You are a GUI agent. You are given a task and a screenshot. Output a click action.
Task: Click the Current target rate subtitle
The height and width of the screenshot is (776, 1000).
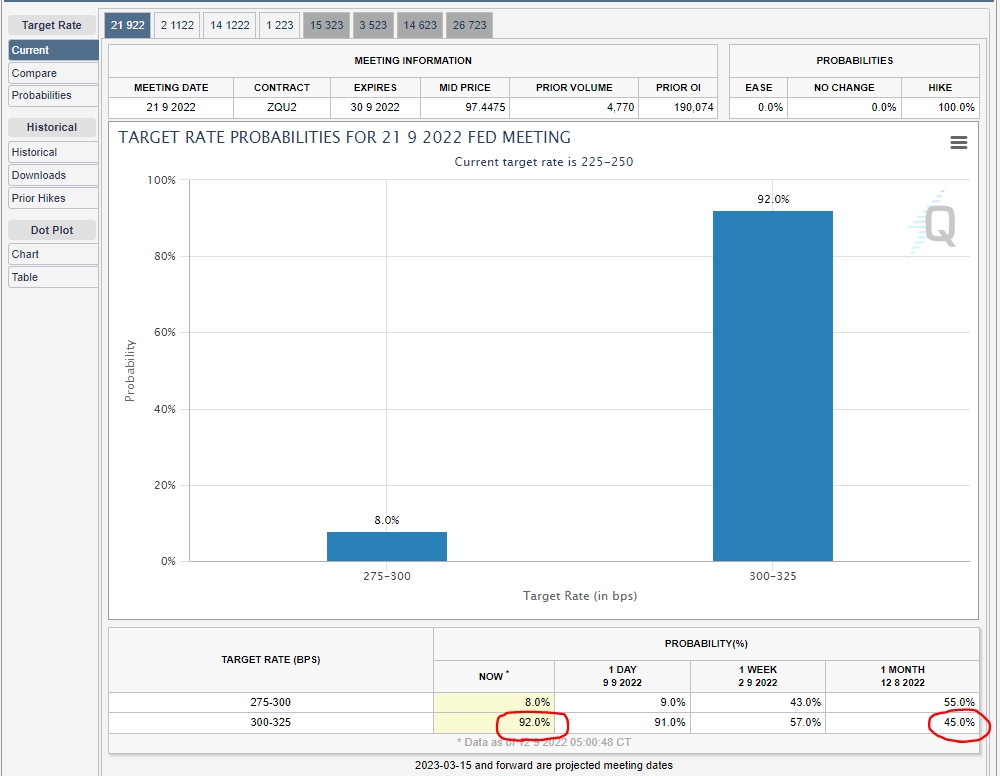[544, 162]
